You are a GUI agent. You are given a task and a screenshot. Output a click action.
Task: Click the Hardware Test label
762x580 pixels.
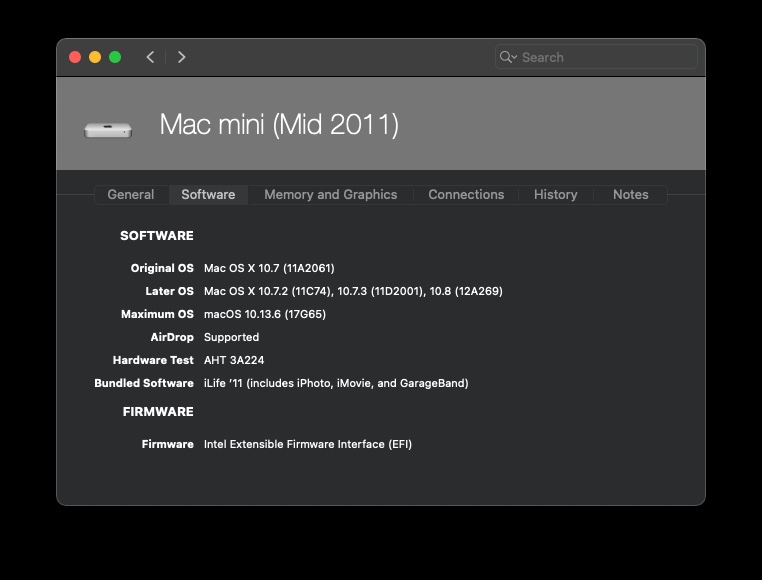coord(153,360)
